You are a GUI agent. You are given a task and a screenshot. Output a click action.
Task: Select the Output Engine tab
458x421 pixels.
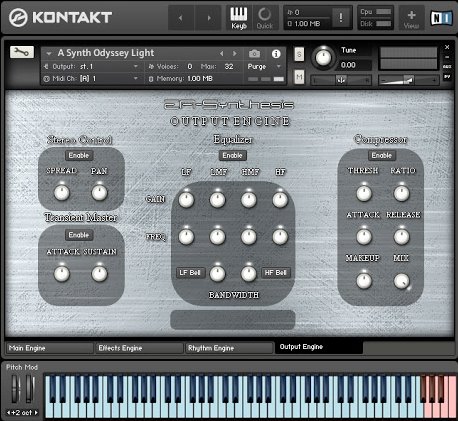(x=319, y=347)
